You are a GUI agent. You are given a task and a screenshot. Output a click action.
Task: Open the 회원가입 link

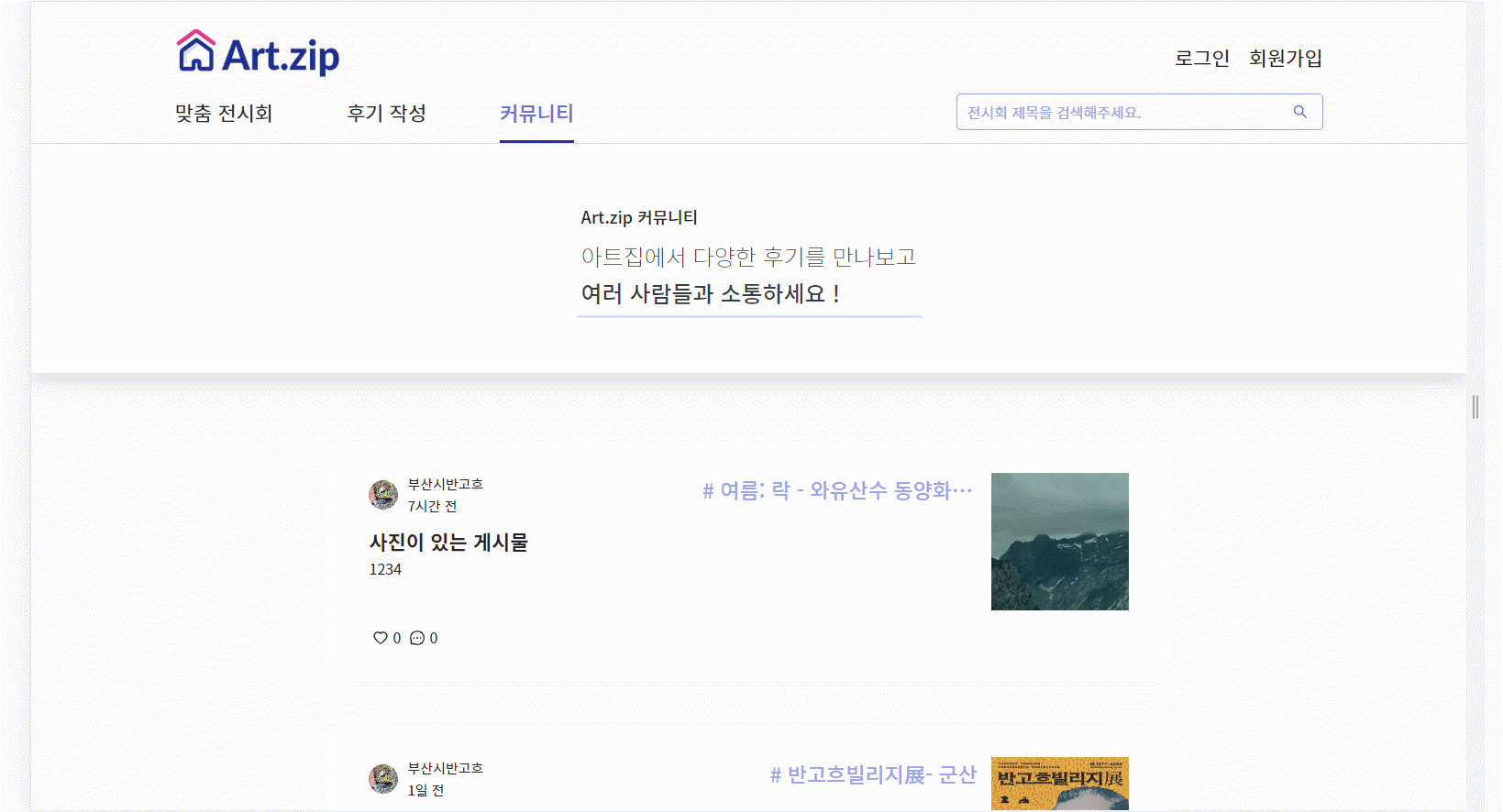(x=1286, y=59)
